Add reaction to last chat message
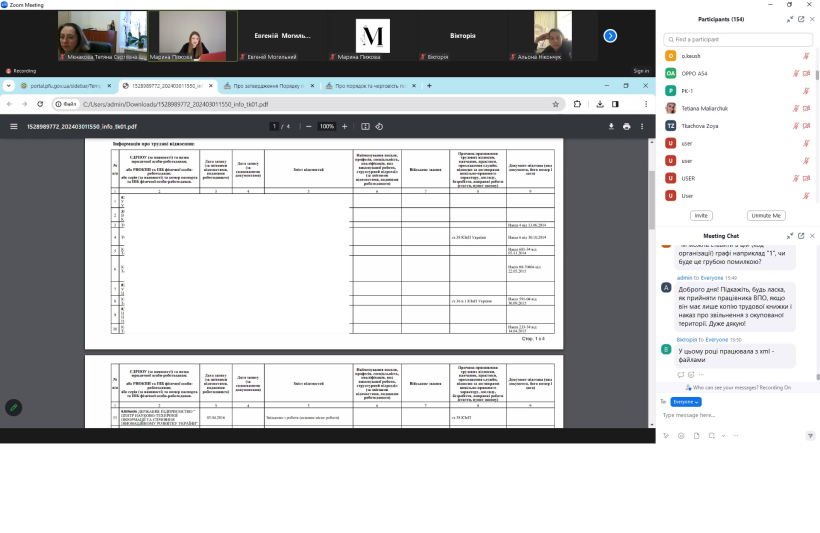 [x=691, y=375]
